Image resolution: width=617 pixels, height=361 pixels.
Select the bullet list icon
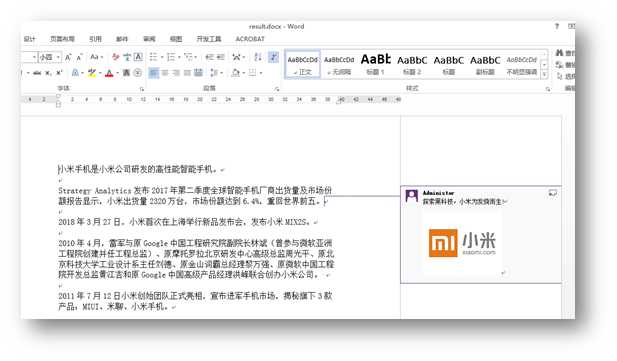(x=153, y=57)
